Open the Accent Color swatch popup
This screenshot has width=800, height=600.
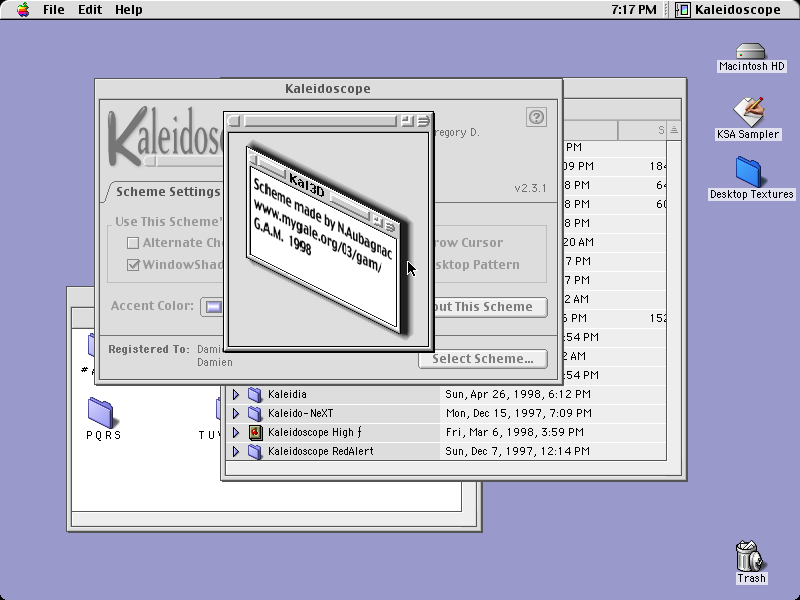pos(213,307)
